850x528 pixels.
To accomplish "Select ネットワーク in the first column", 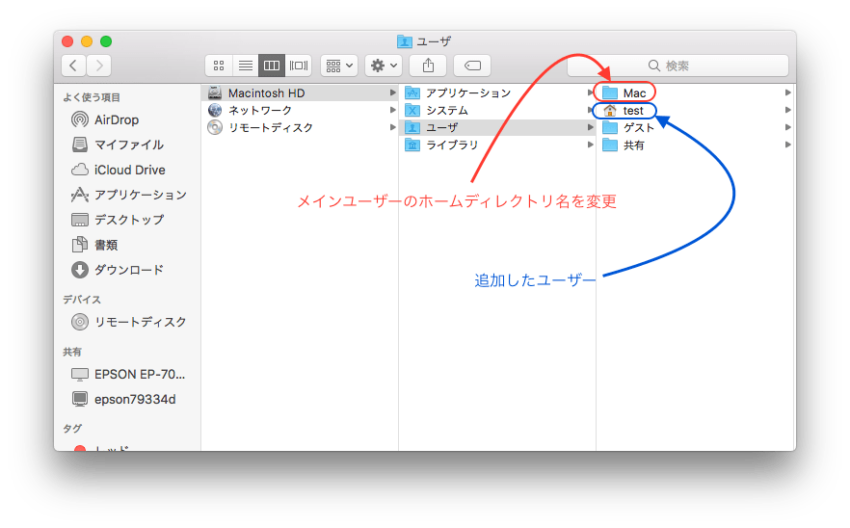I will coord(300,111).
